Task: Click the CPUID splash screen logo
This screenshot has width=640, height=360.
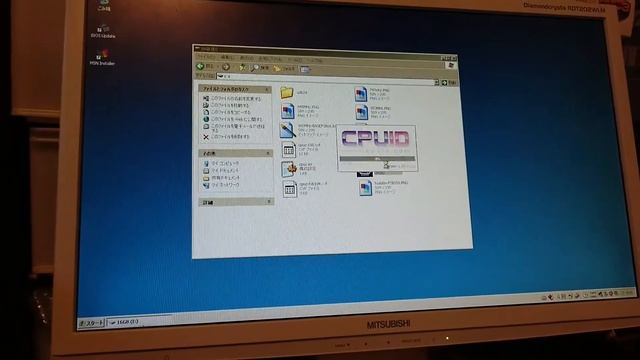Action: [375, 139]
